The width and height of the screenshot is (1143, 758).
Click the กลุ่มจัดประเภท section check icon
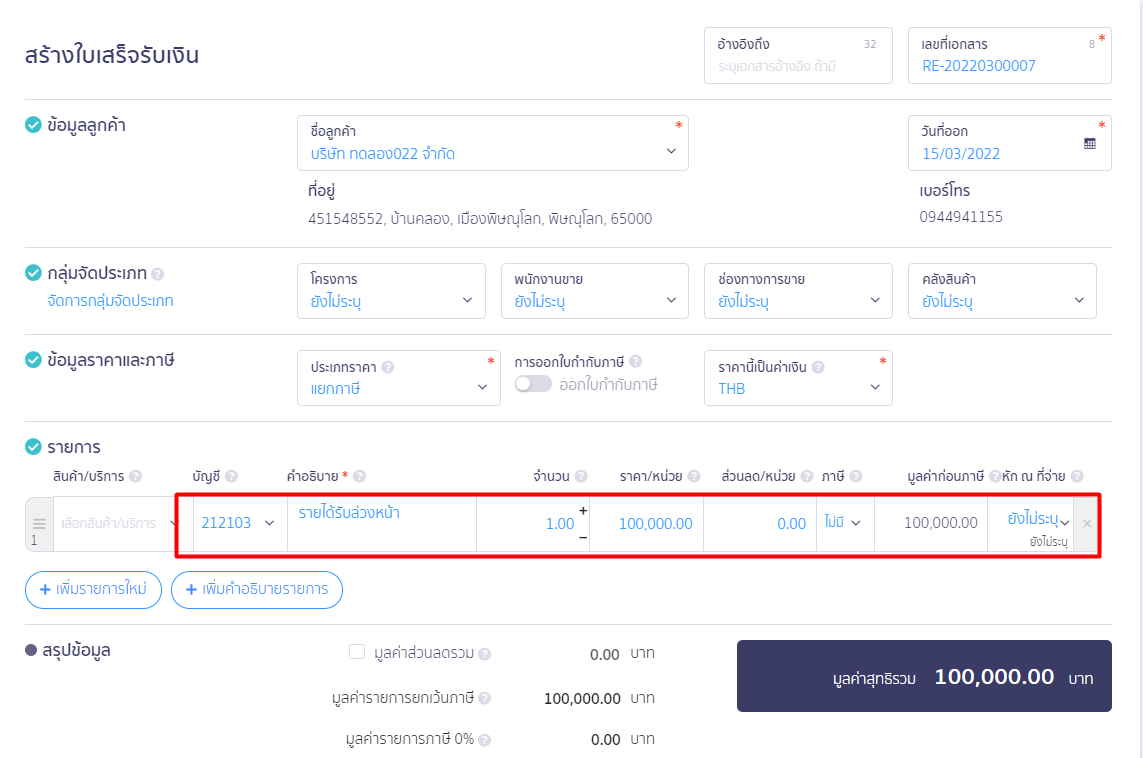tap(34, 273)
